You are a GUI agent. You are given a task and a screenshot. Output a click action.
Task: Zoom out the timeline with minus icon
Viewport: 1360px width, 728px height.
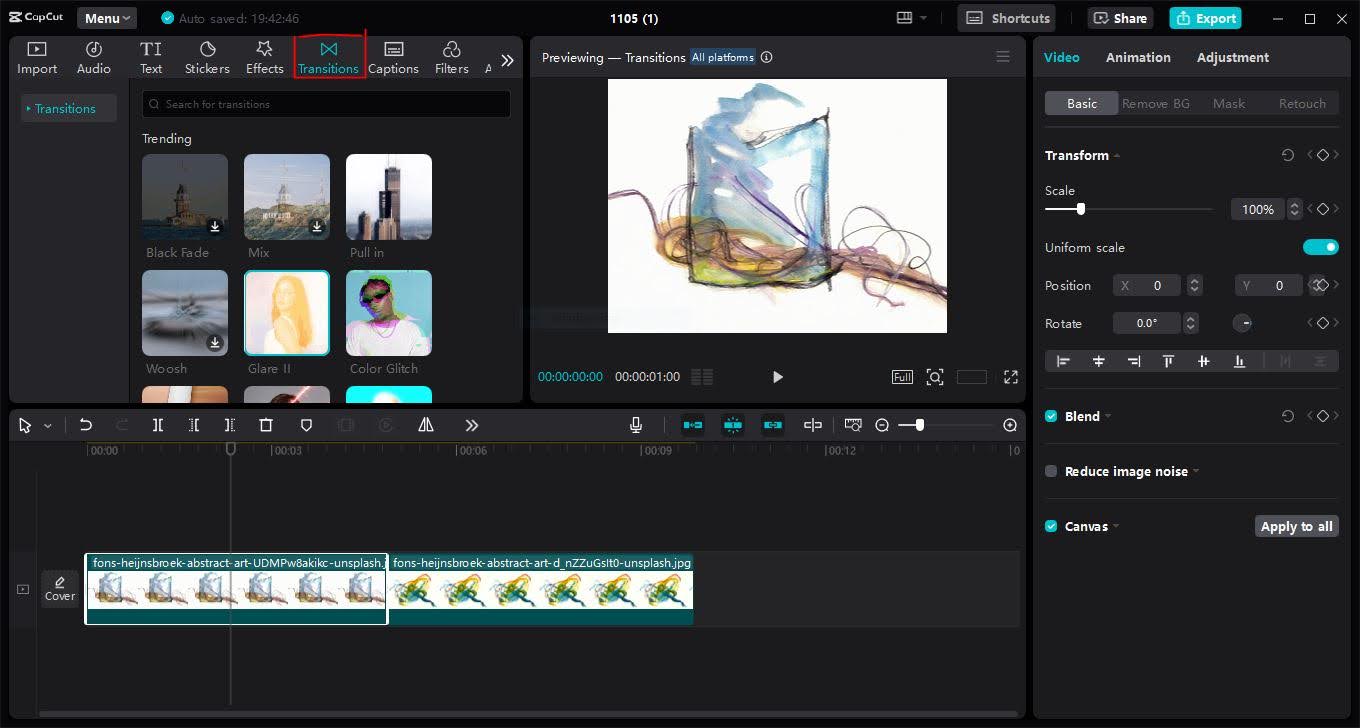[x=882, y=425]
